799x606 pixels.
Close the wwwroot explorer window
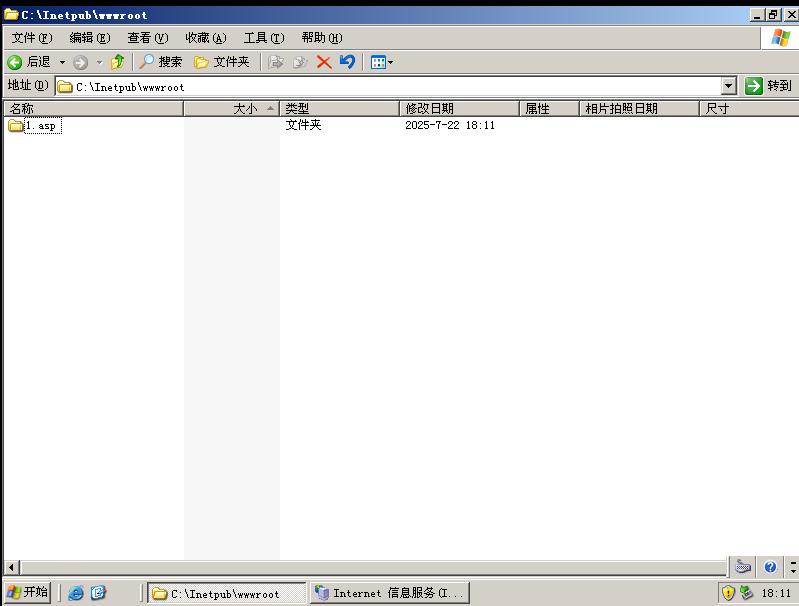point(791,15)
